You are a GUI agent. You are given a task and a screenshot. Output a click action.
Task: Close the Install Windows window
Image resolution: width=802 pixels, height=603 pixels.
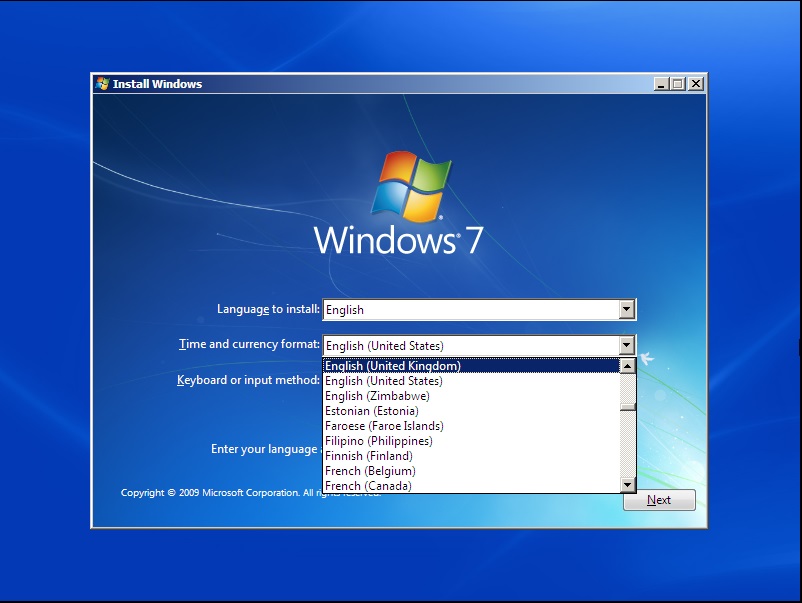696,84
